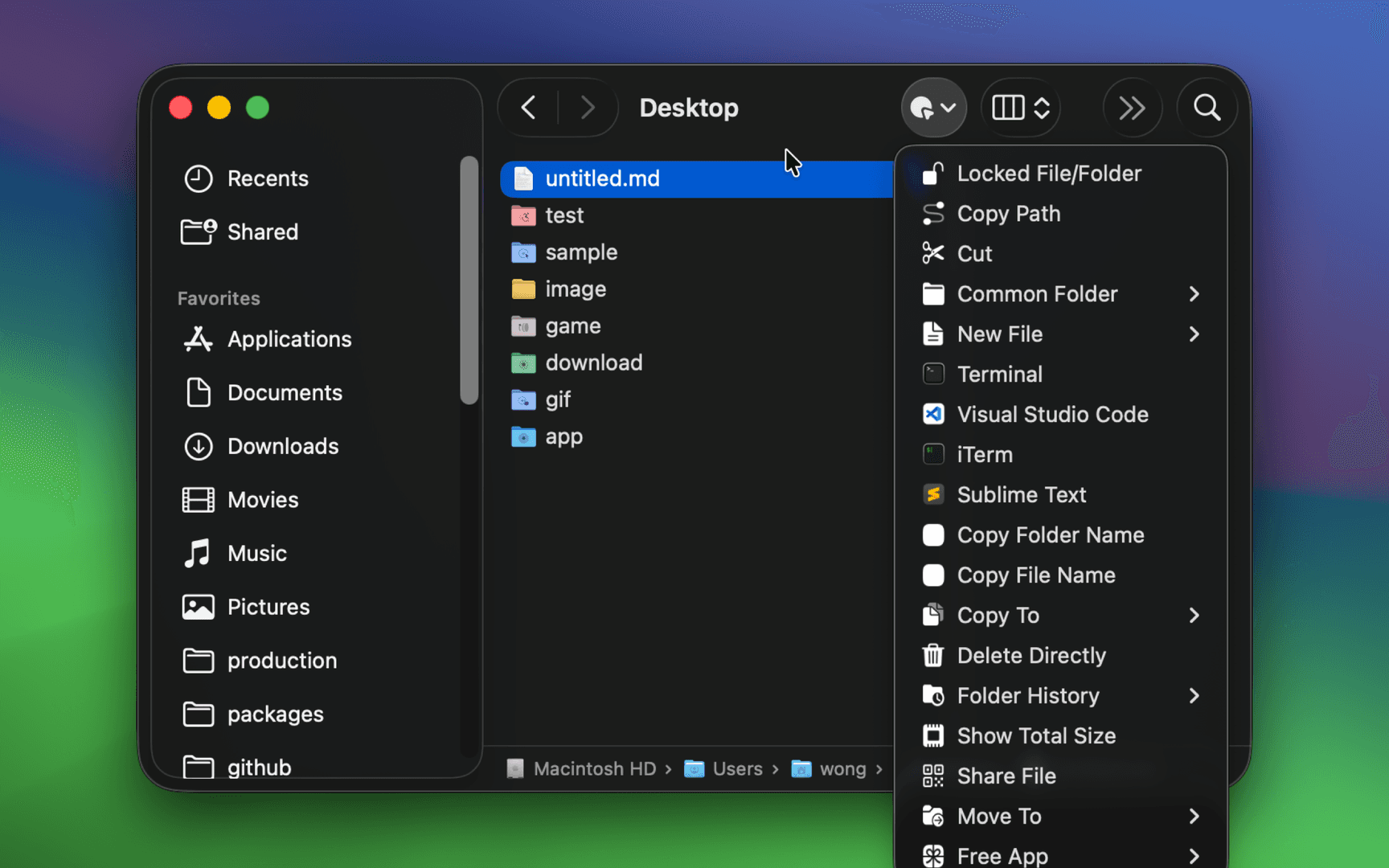Open Sublime Text from the context menu
The height and width of the screenshot is (868, 1389).
coord(1021,494)
